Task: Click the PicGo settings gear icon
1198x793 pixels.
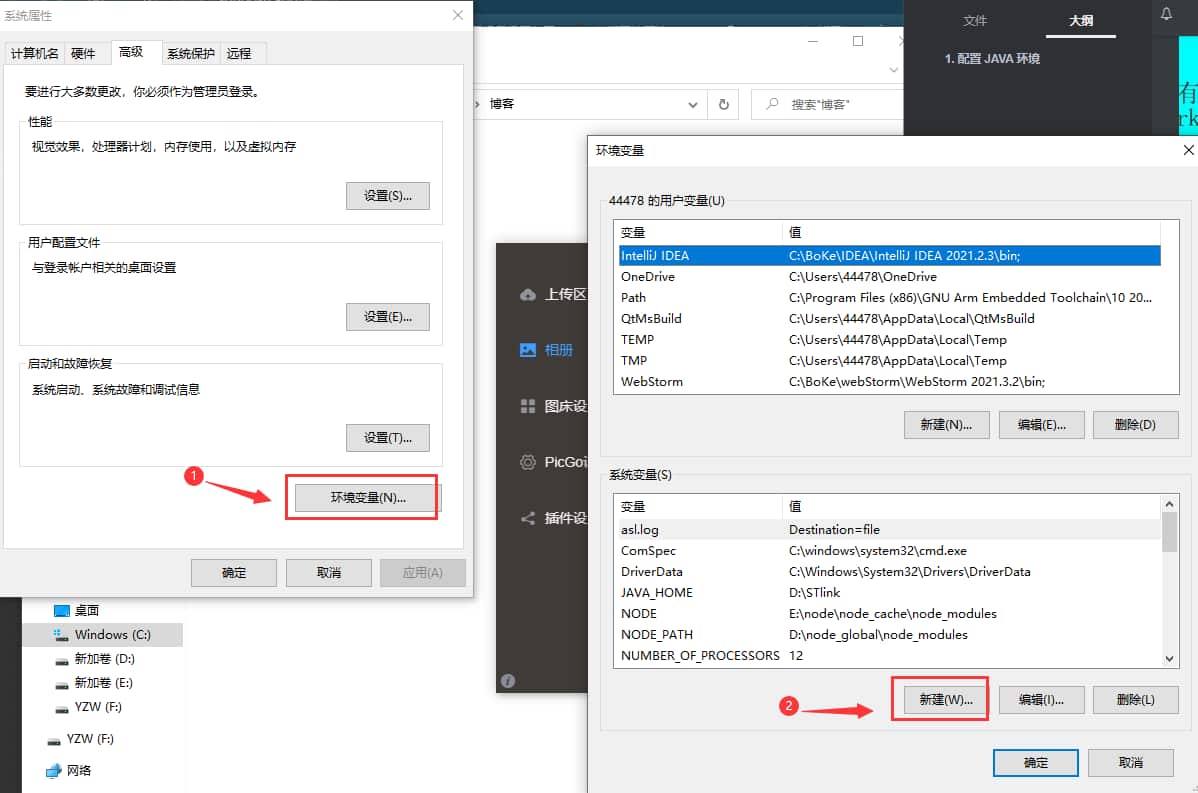Action: click(x=528, y=462)
